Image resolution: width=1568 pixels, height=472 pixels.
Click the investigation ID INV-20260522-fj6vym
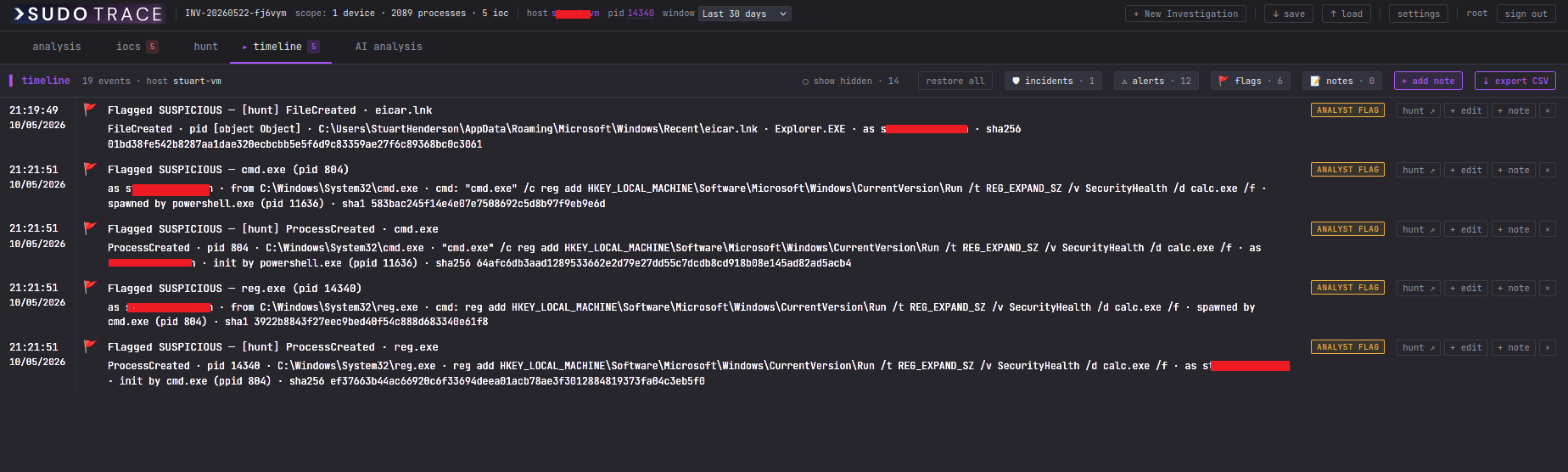coord(236,14)
